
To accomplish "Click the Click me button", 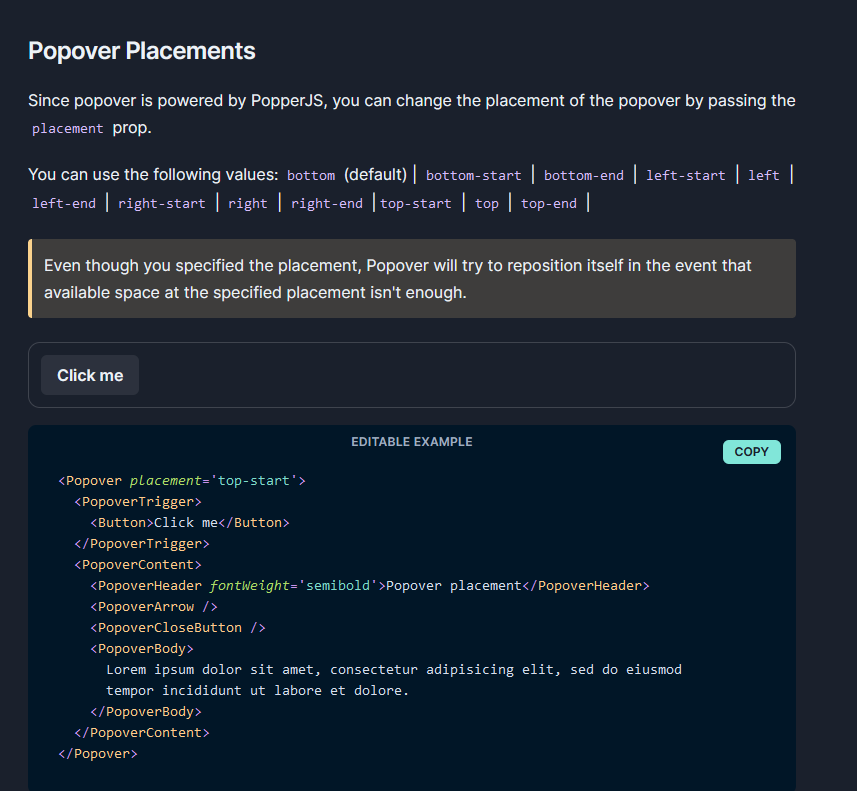I will tap(89, 375).
